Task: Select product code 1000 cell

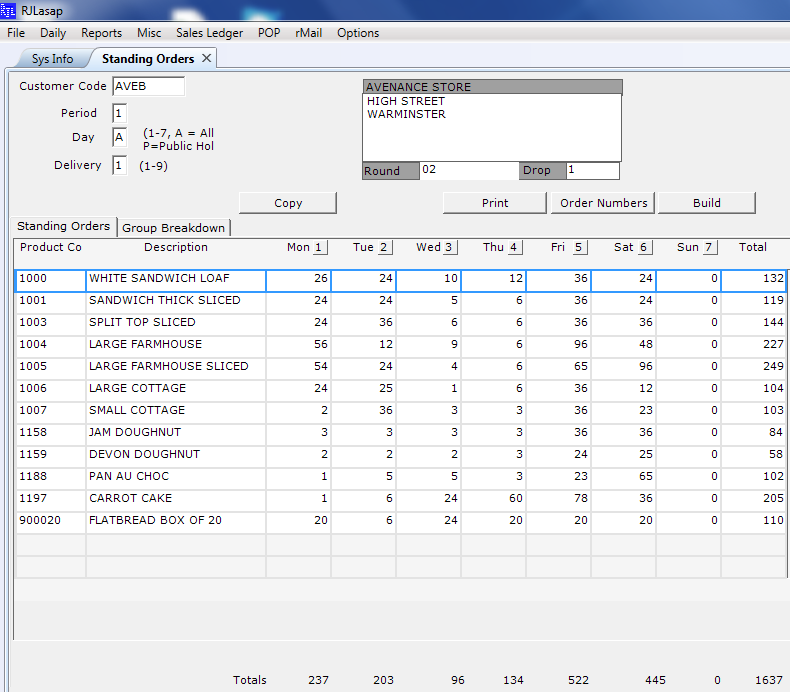Action: point(51,280)
